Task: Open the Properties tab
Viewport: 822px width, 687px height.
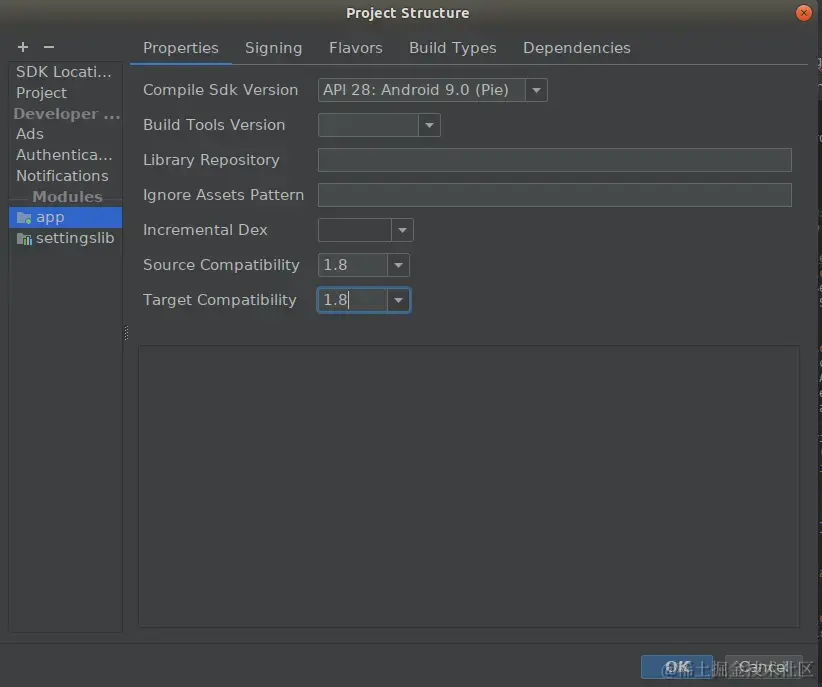Action: pos(181,48)
